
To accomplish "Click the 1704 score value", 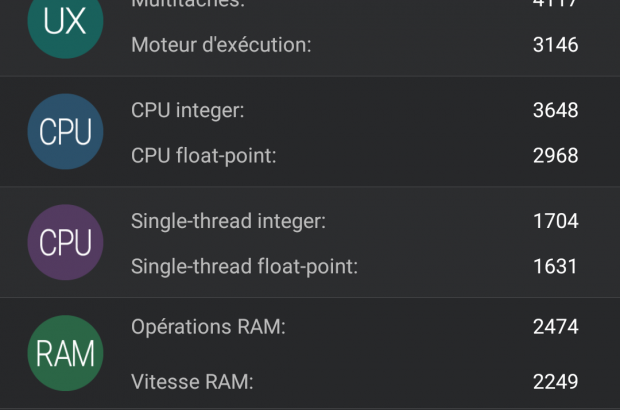I will tap(555, 220).
